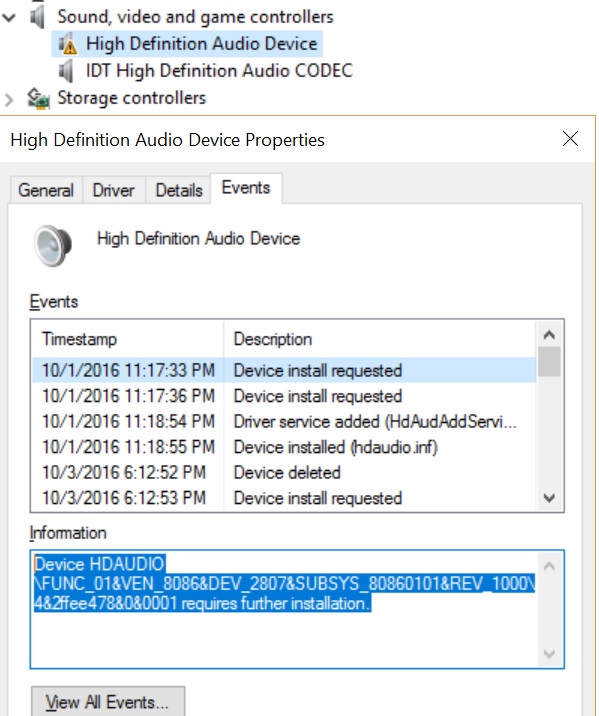Click the large speaker icon in Properties dialog

[53, 245]
